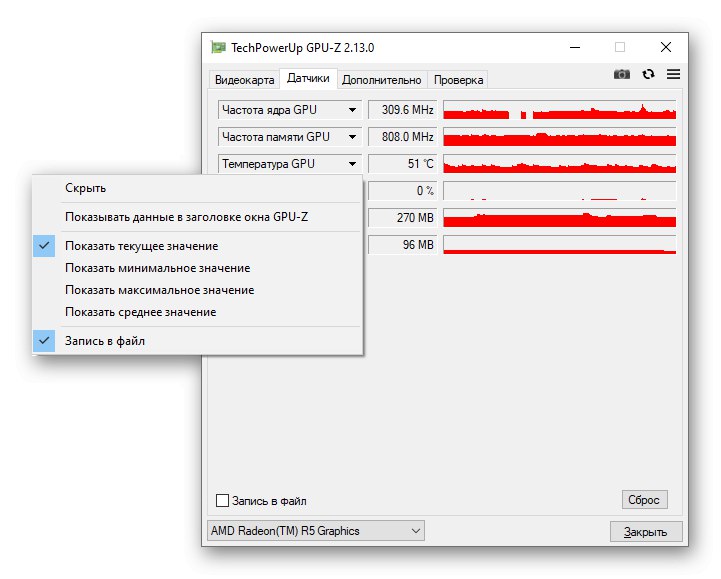Open the Дополнительно tab
The image size is (721, 579).
point(382,80)
